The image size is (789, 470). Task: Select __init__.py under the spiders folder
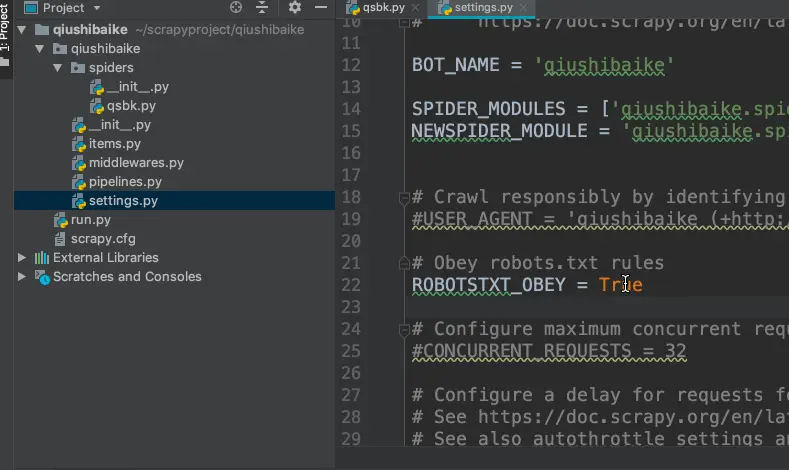(137, 87)
